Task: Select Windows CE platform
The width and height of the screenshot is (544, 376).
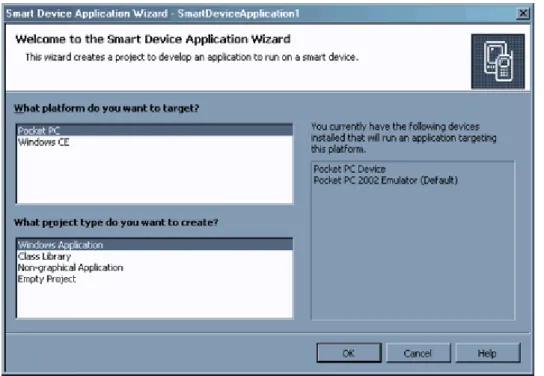Action: point(154,142)
